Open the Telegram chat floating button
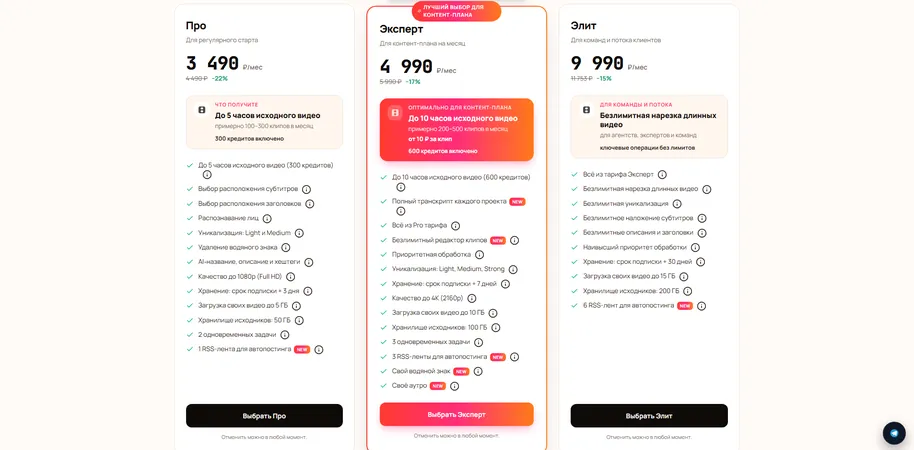This screenshot has height=450, width=914. coord(894,433)
